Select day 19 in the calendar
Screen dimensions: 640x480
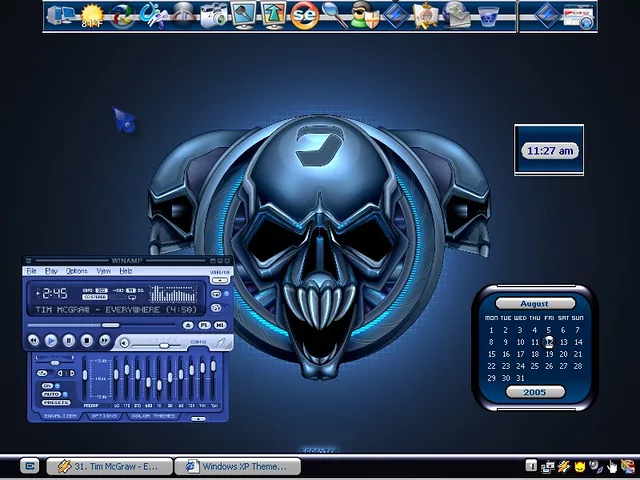549,354
